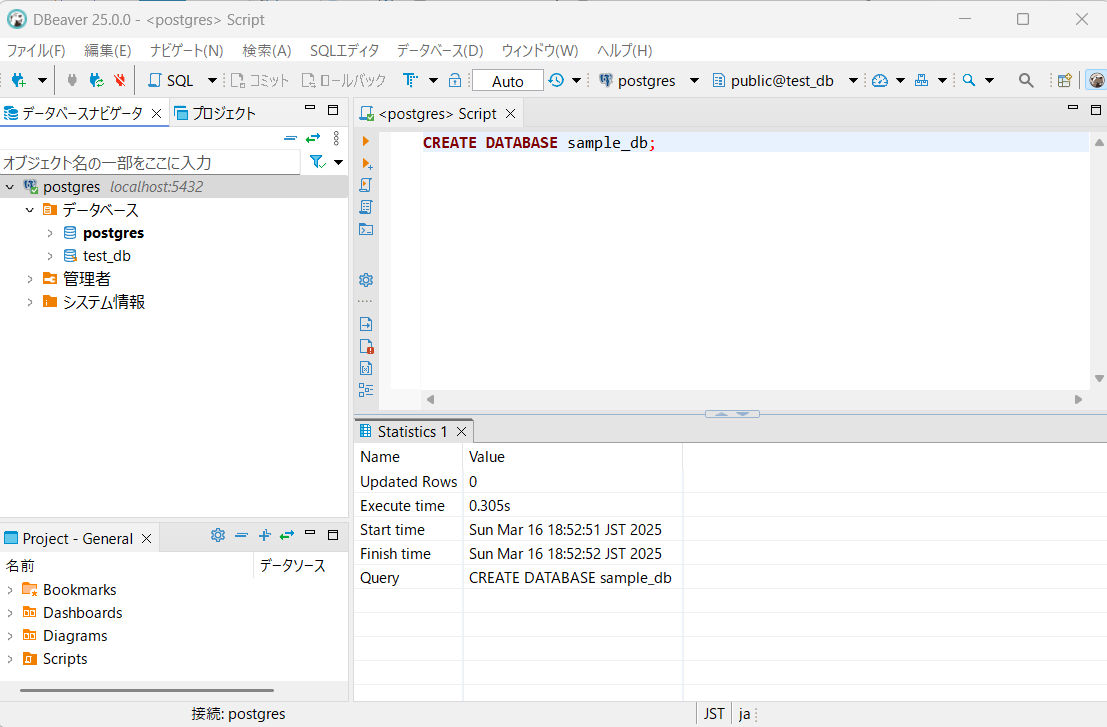
Task: Open the public@test_db schema dropdown
Action: [x=853, y=81]
